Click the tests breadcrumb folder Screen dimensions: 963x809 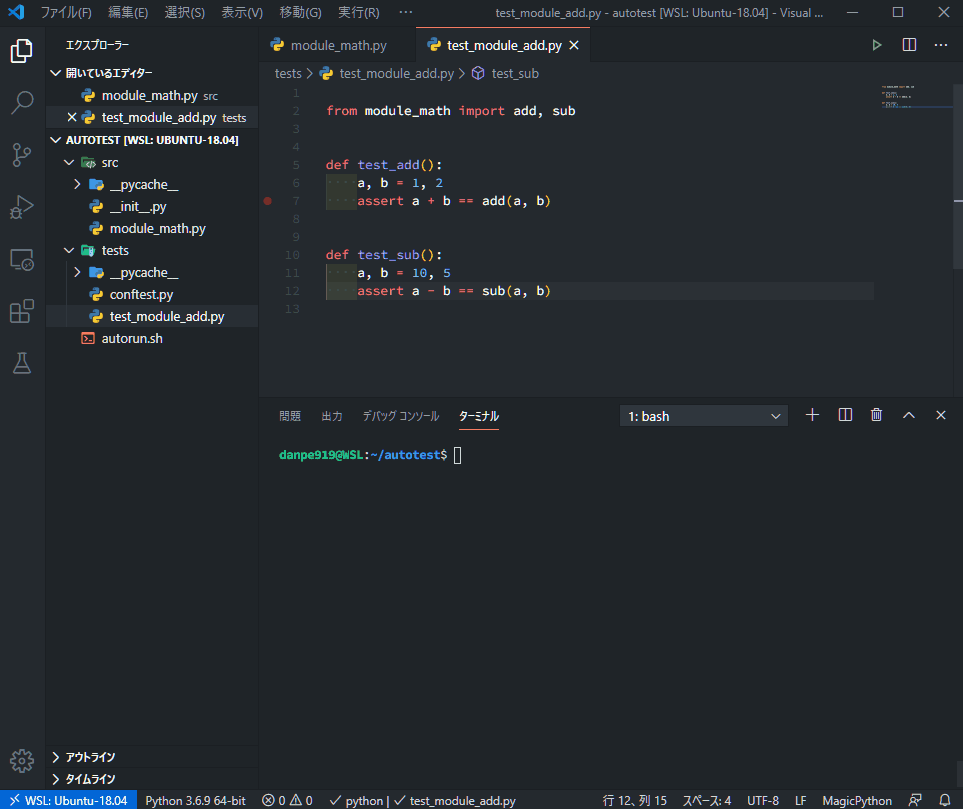coord(288,74)
